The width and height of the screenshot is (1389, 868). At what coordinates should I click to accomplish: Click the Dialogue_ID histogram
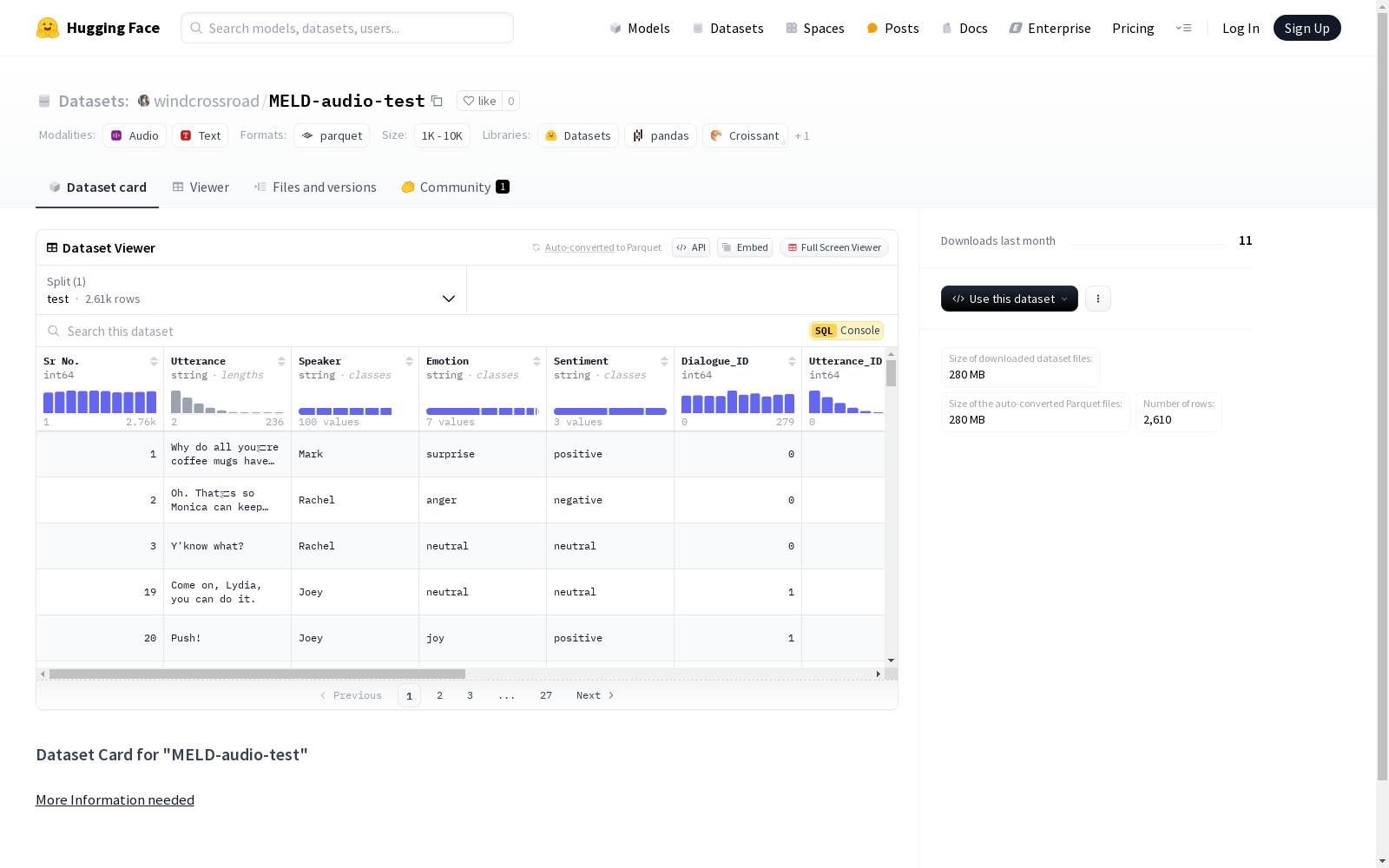pyautogui.click(x=738, y=402)
